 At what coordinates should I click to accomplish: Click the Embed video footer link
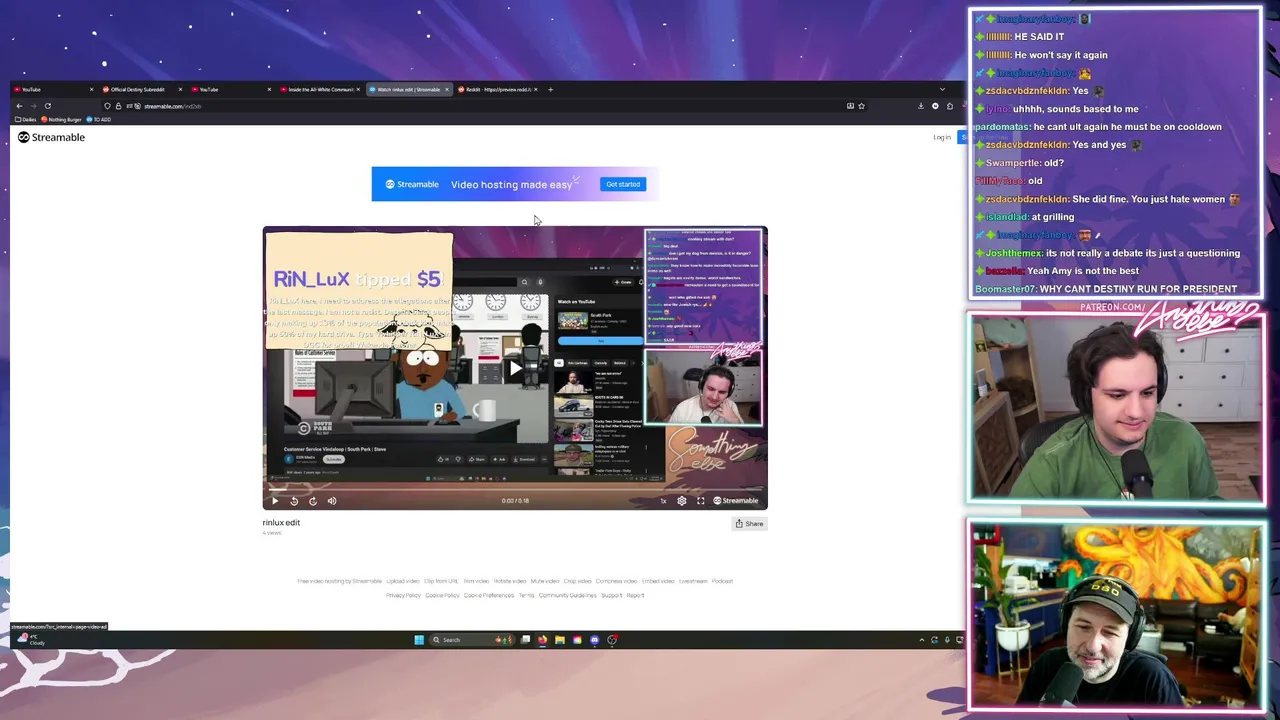[x=658, y=581]
